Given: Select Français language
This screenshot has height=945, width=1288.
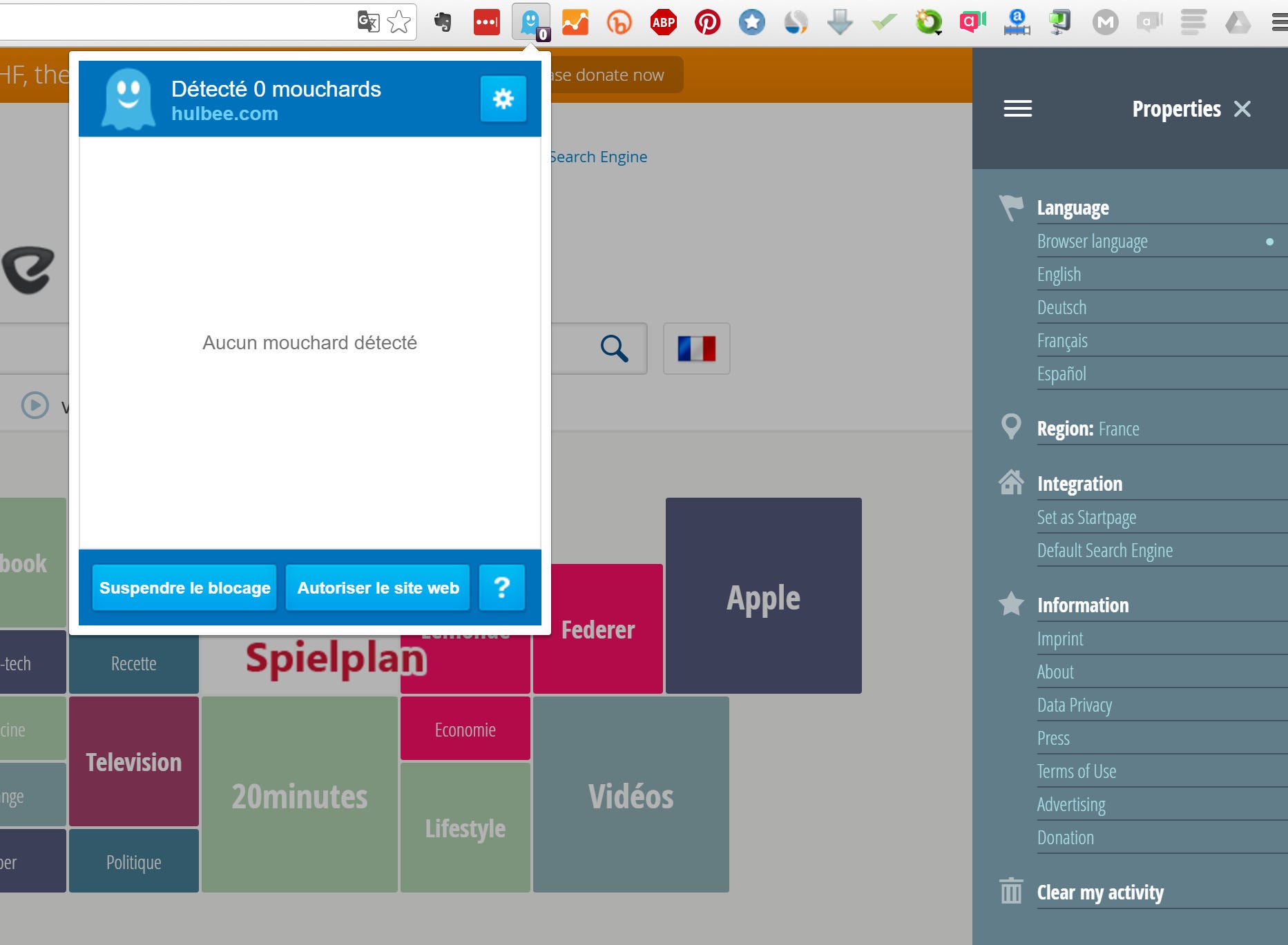Looking at the screenshot, I should click(1162, 341).
